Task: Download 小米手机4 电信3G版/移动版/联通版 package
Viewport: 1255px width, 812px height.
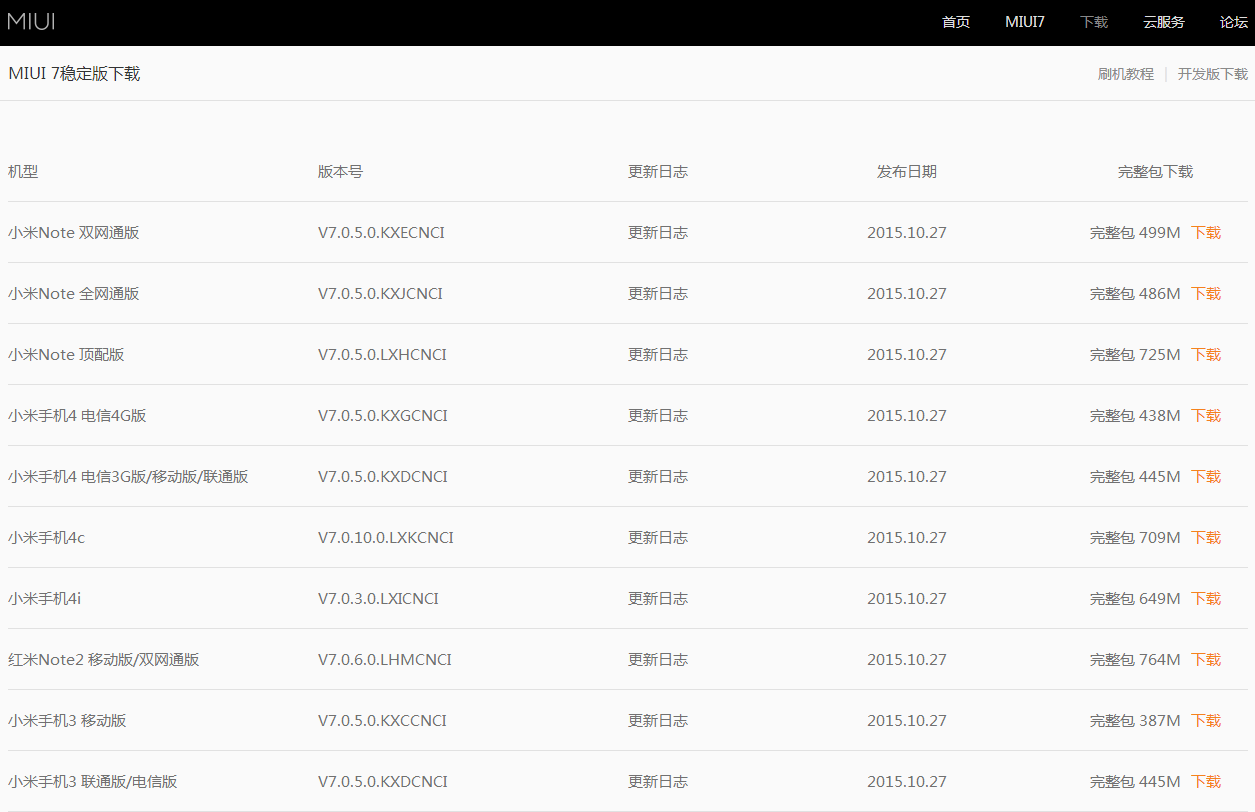Action: coord(1206,477)
